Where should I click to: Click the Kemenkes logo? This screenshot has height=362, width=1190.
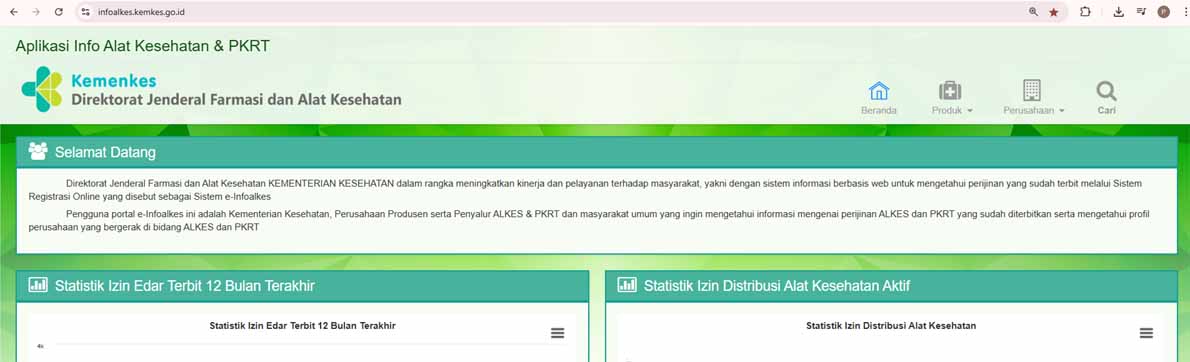pos(42,90)
